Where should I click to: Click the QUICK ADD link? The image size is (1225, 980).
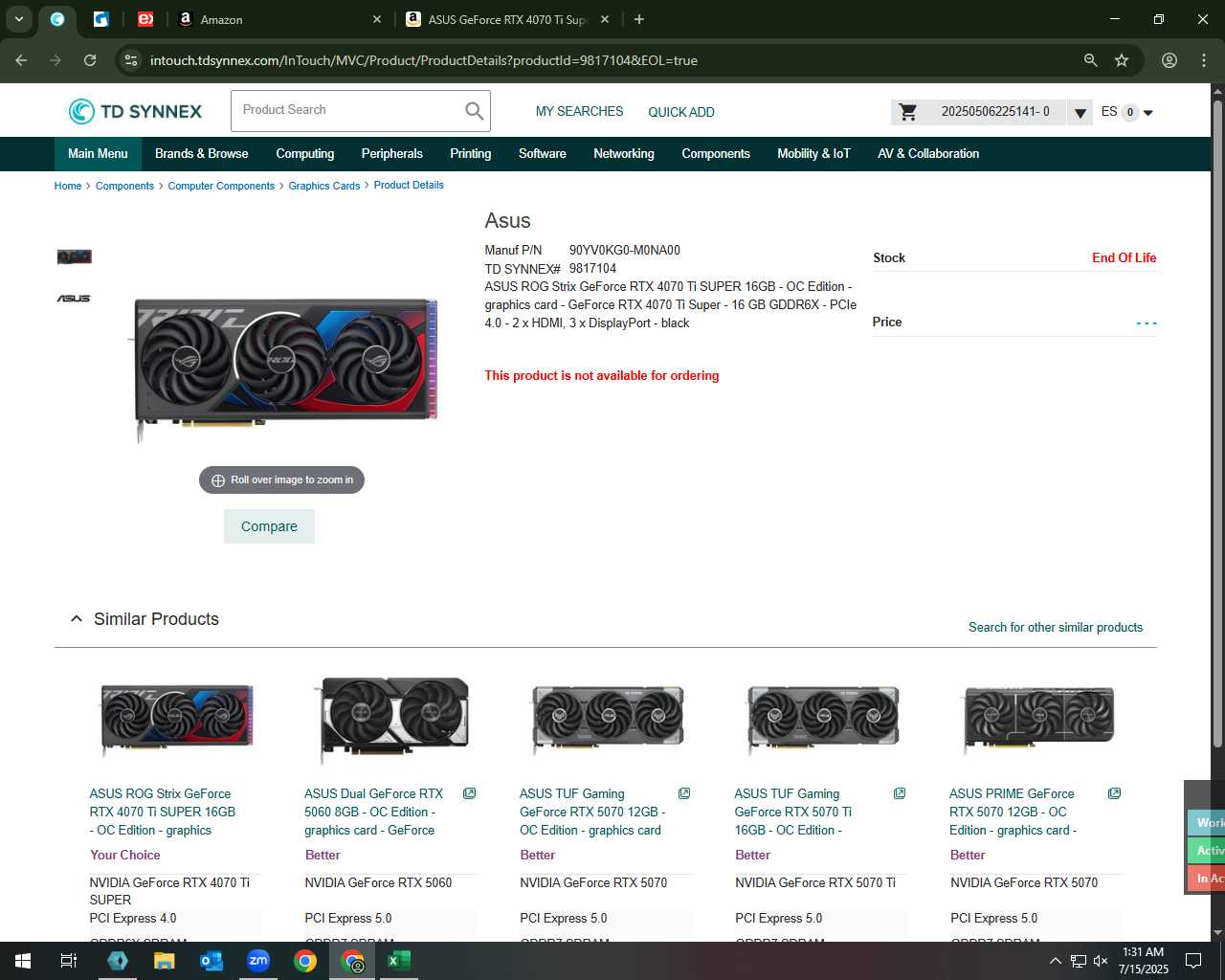pyautogui.click(x=681, y=112)
